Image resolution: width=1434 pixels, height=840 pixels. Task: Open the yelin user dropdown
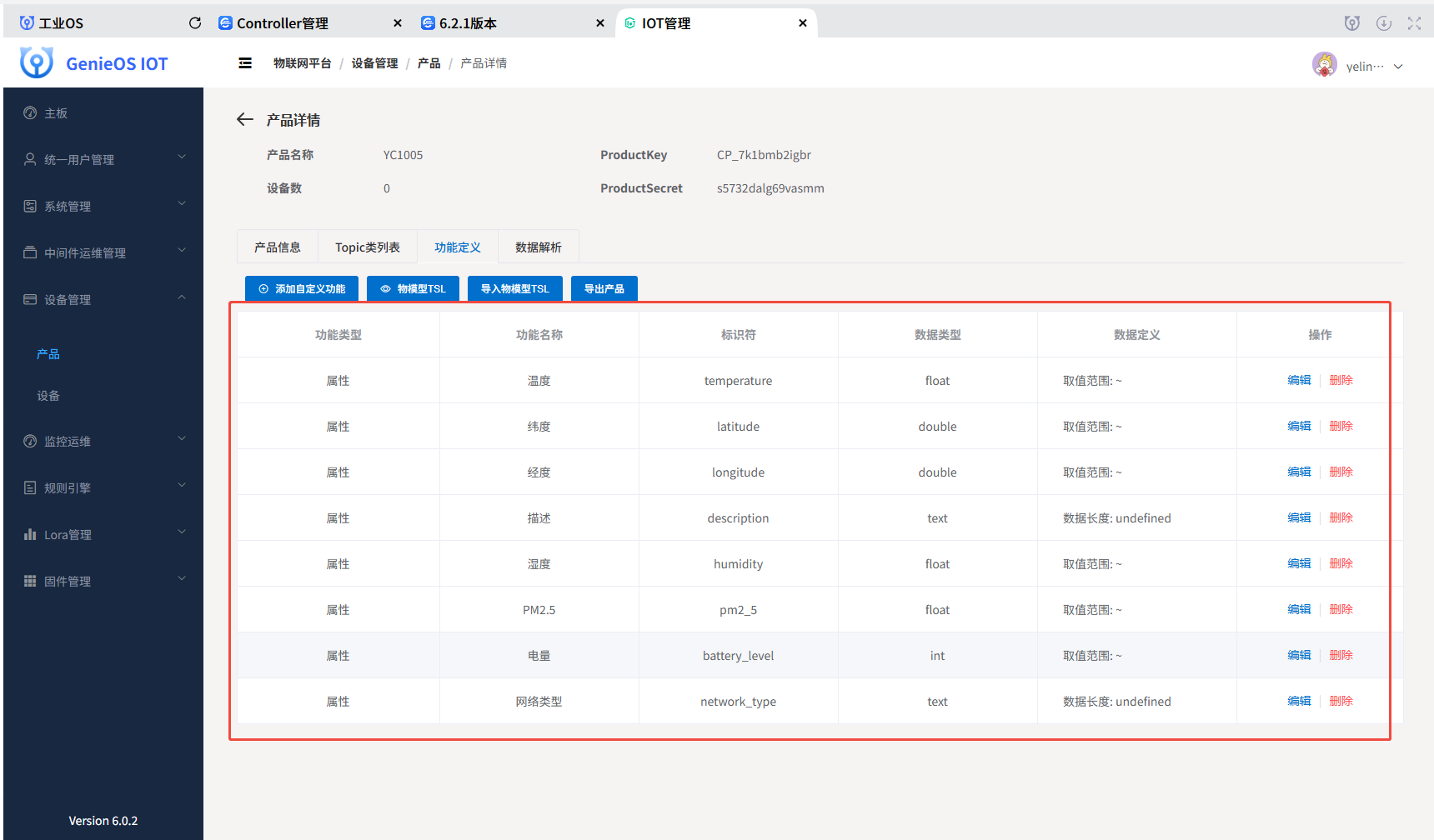1373,67
